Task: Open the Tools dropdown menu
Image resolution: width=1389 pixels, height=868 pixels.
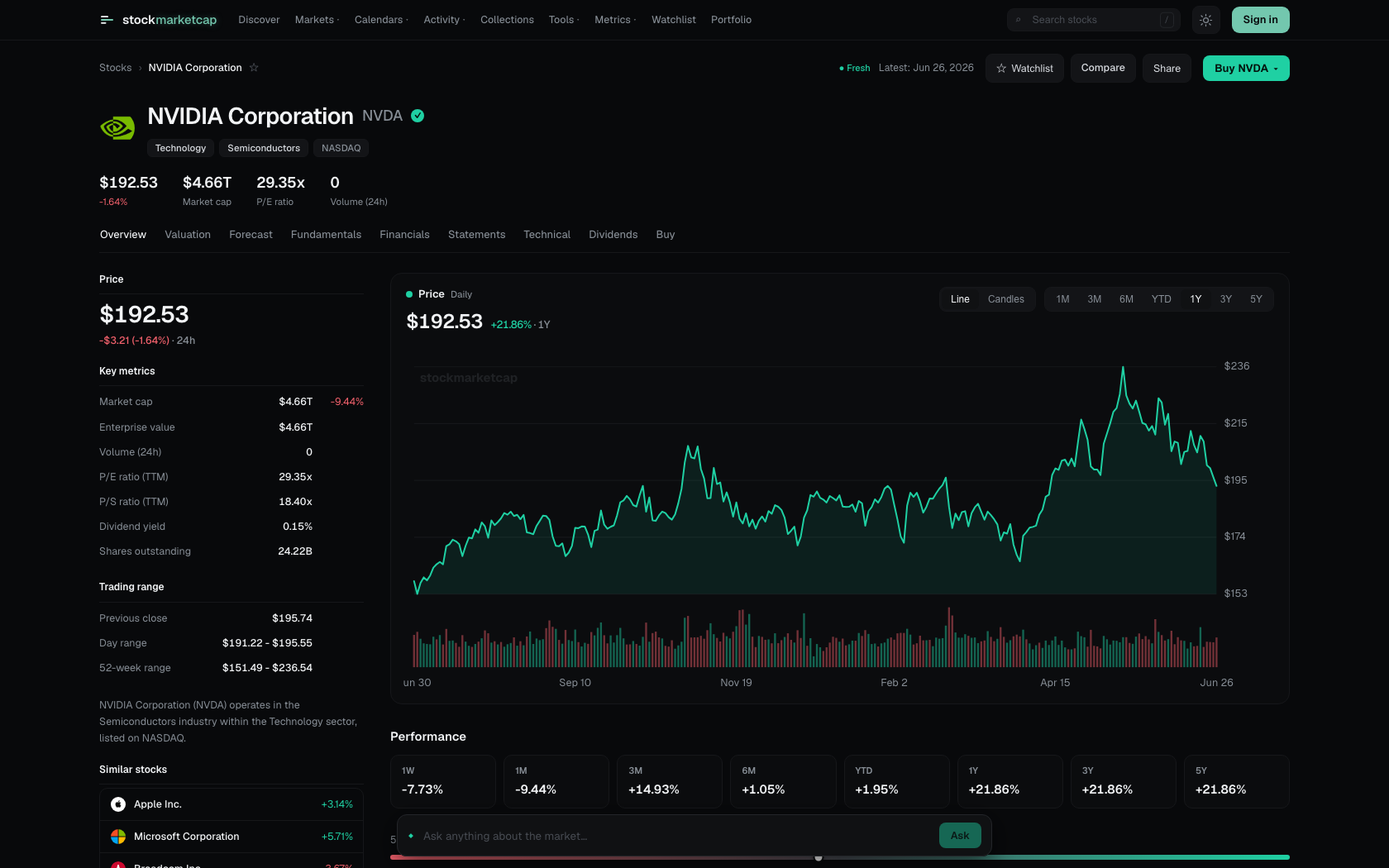Action: click(x=564, y=20)
